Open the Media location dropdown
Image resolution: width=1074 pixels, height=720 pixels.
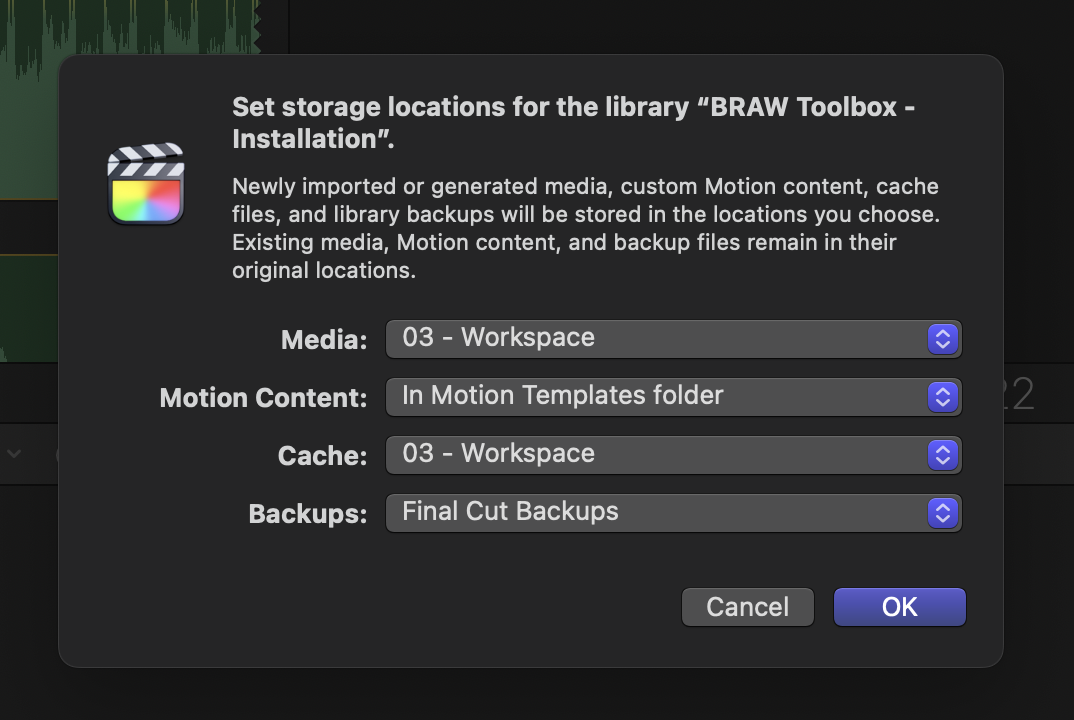[x=672, y=339]
